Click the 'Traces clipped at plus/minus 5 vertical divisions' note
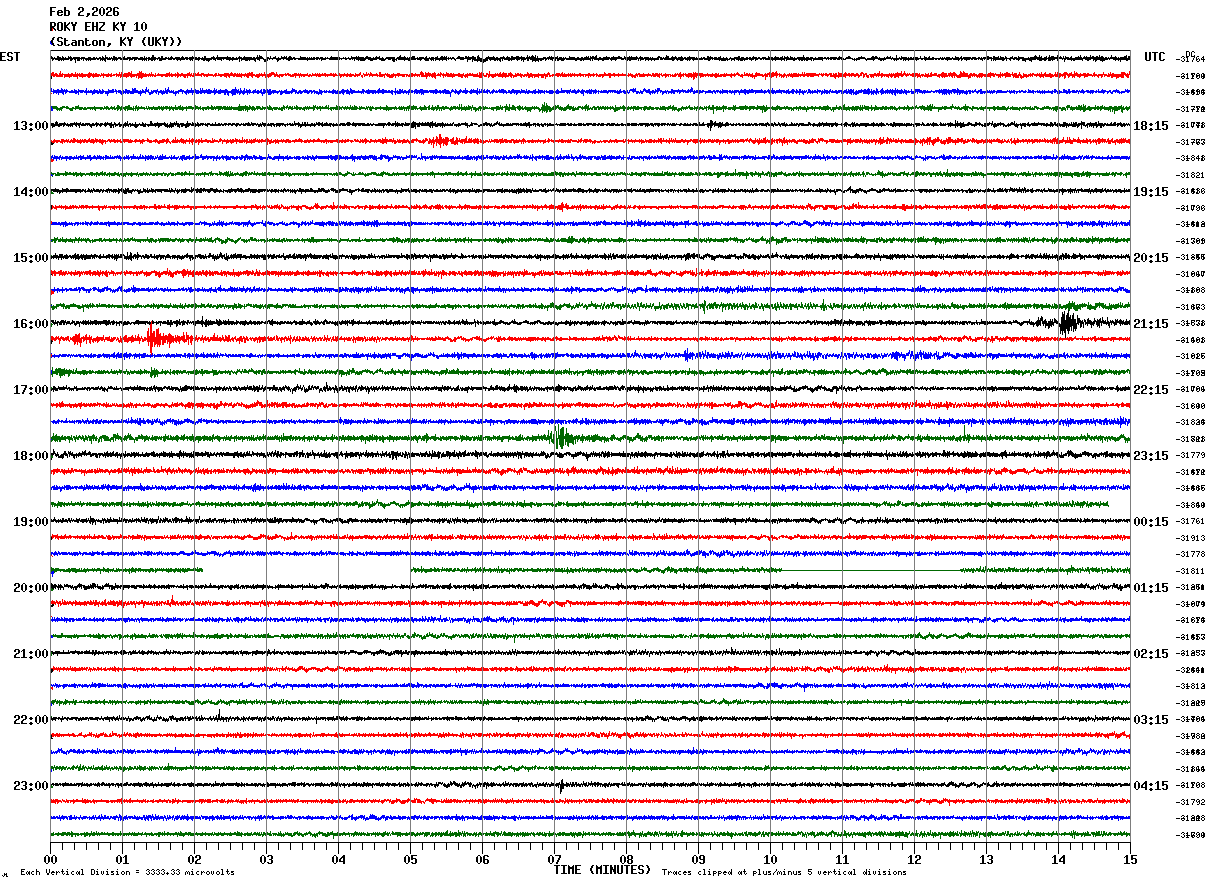This screenshot has height=886, width=1210. click(784, 873)
